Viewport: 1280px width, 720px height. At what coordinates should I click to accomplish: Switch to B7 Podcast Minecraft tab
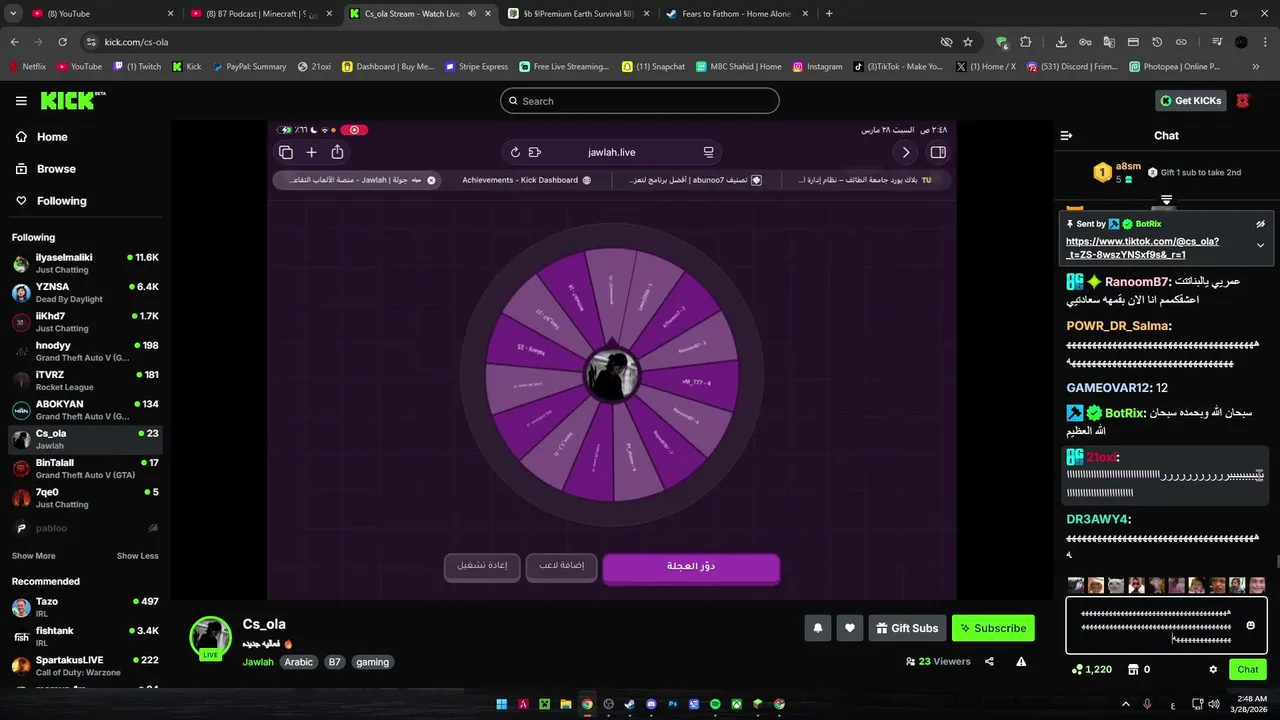pos(263,14)
